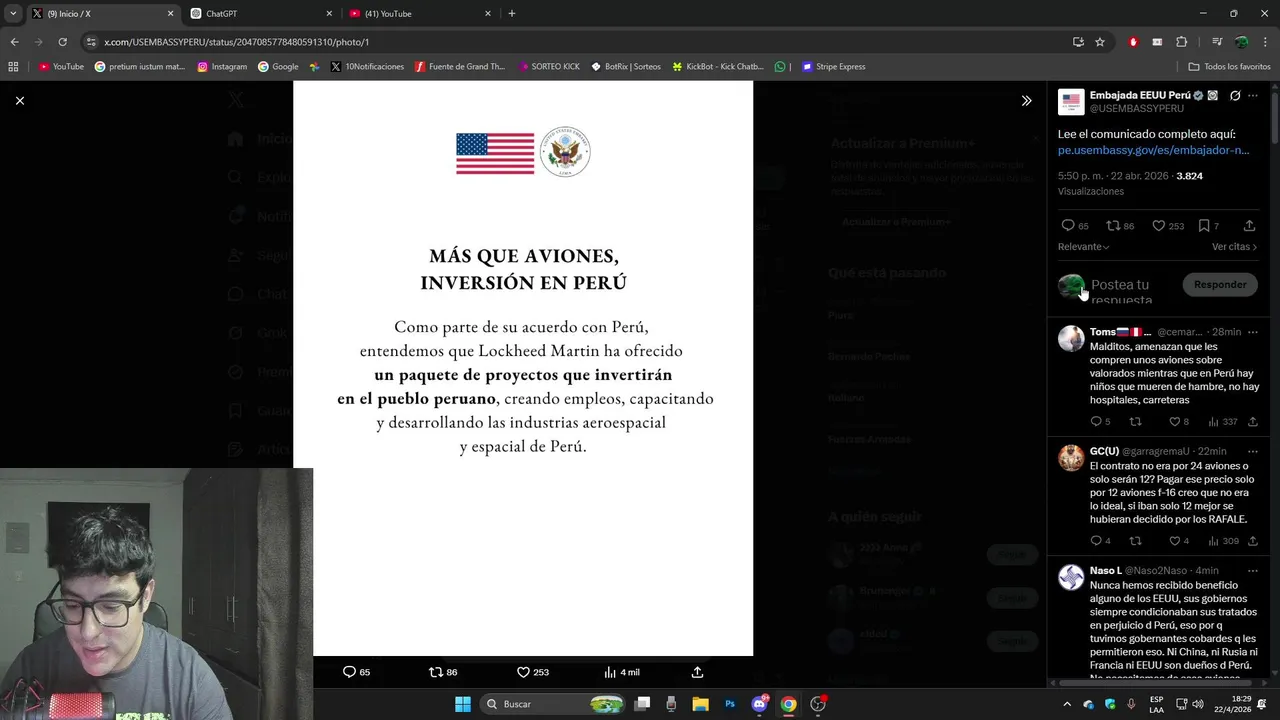
Task: Open the pe.usembassy.gov link
Action: (x=1153, y=150)
